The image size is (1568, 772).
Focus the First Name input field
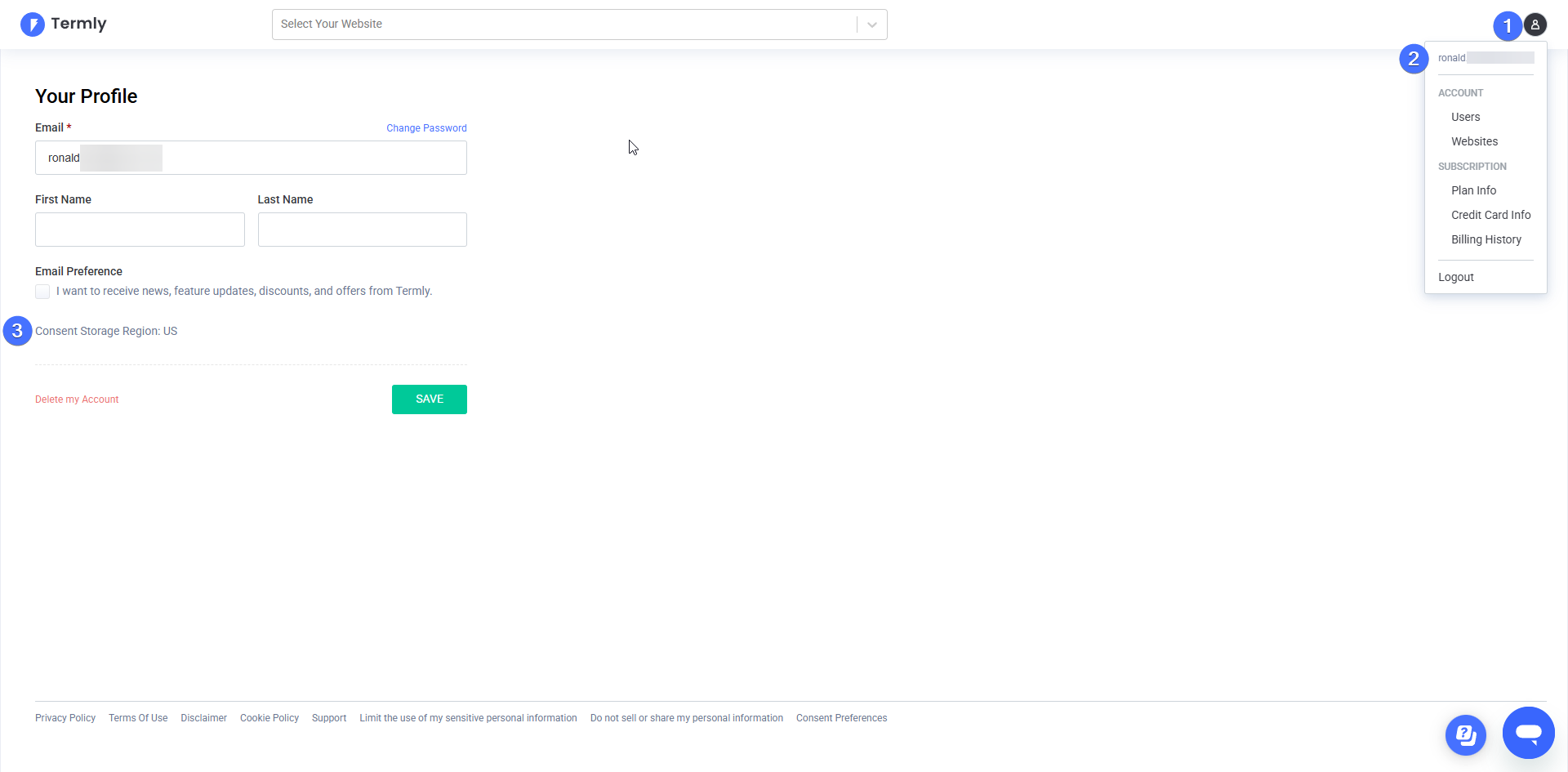(x=140, y=230)
